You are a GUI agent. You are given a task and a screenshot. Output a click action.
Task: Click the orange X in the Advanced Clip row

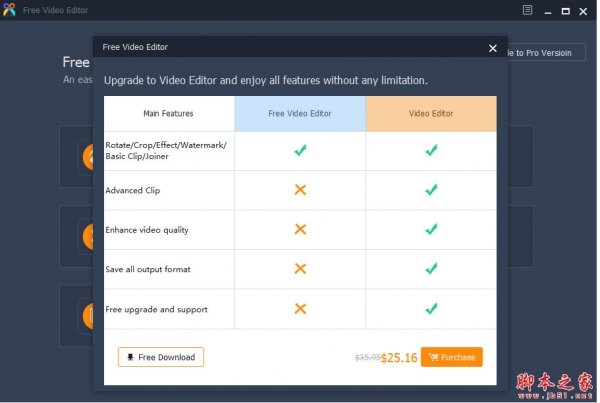(x=302, y=191)
